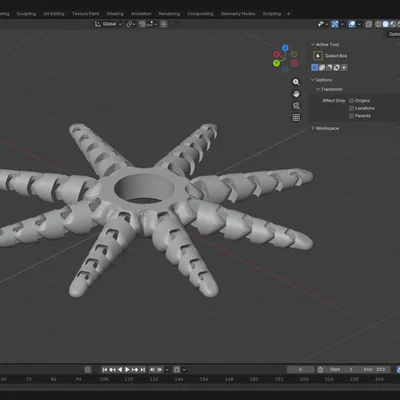
Task: Enable Affect Only Locations checkbox
Action: [x=351, y=108]
